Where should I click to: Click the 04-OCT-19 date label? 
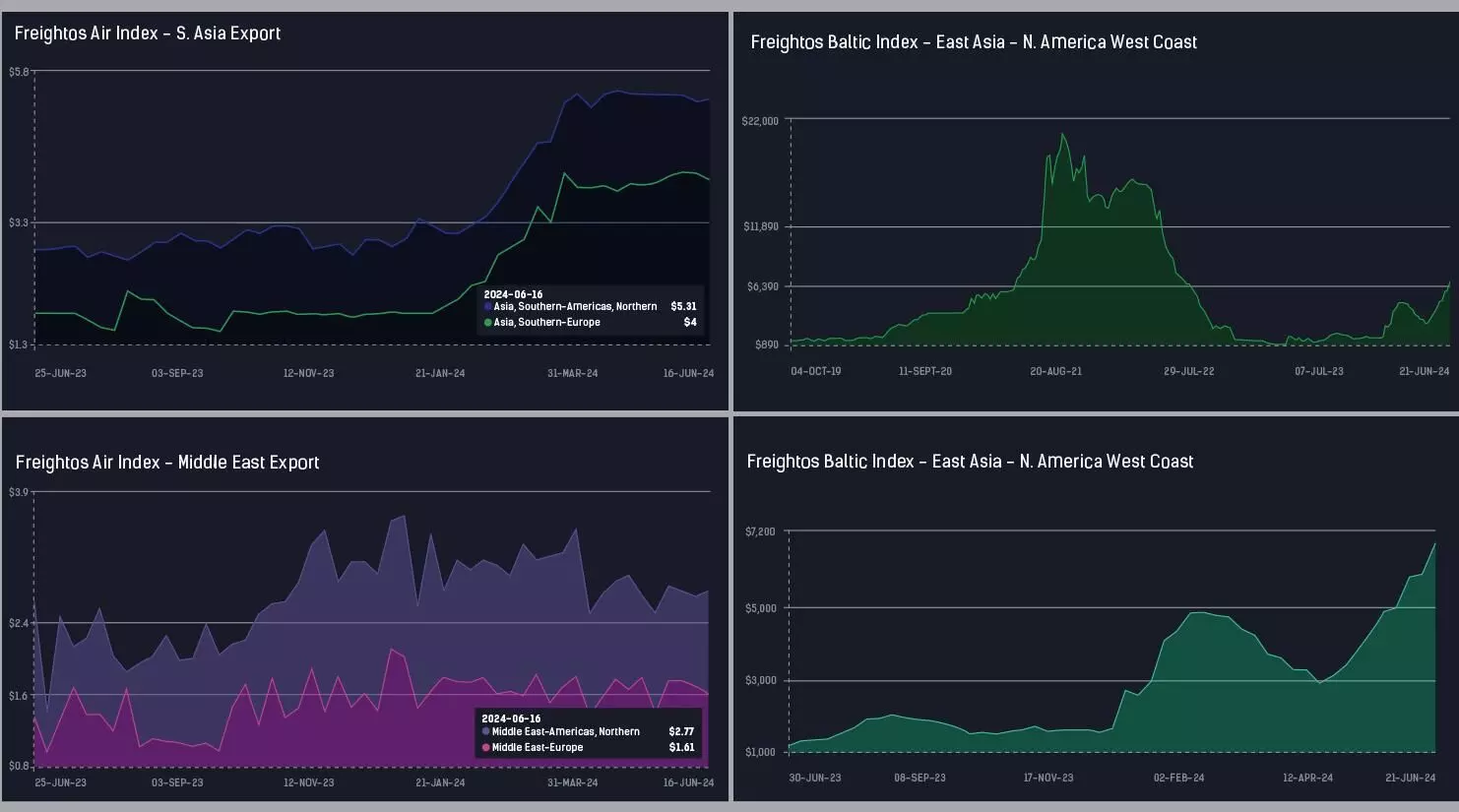pyautogui.click(x=816, y=372)
